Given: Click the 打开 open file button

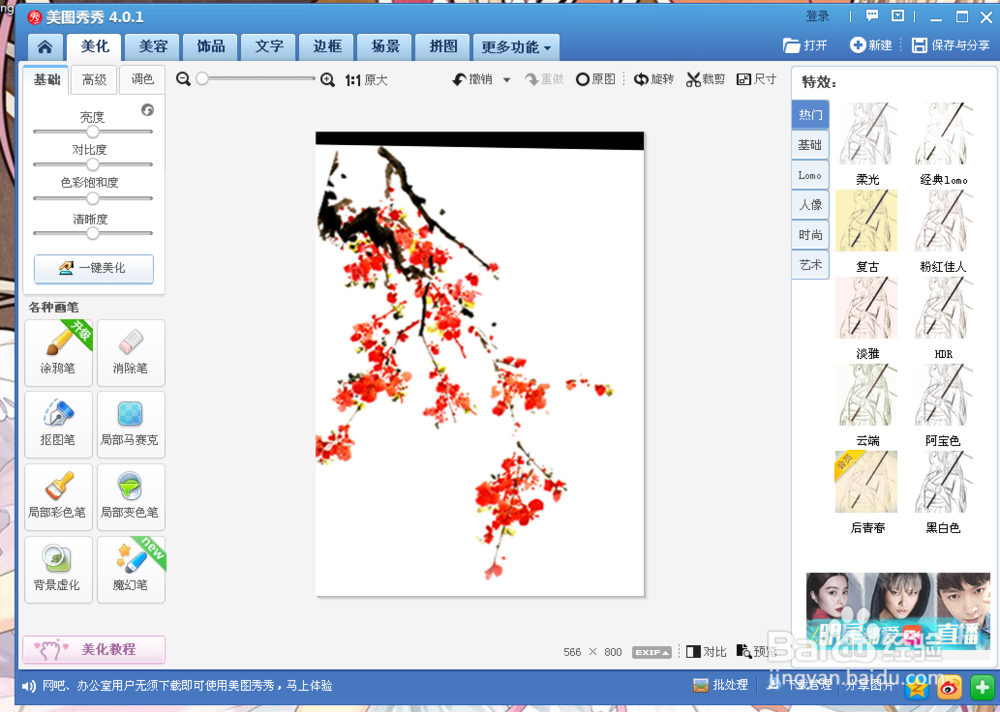Looking at the screenshot, I should coord(805,45).
